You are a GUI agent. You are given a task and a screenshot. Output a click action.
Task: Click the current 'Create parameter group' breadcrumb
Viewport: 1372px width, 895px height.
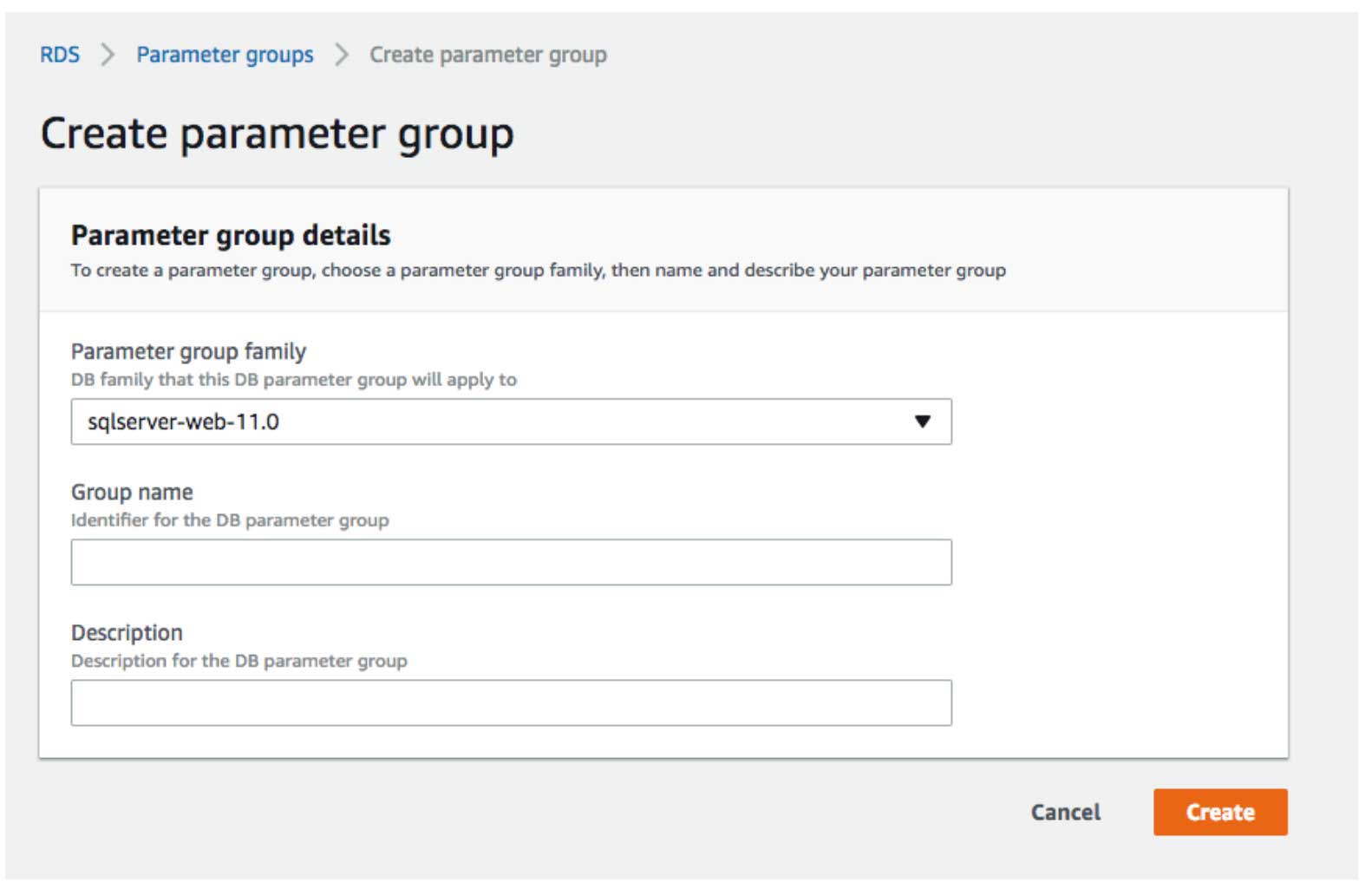487,55
